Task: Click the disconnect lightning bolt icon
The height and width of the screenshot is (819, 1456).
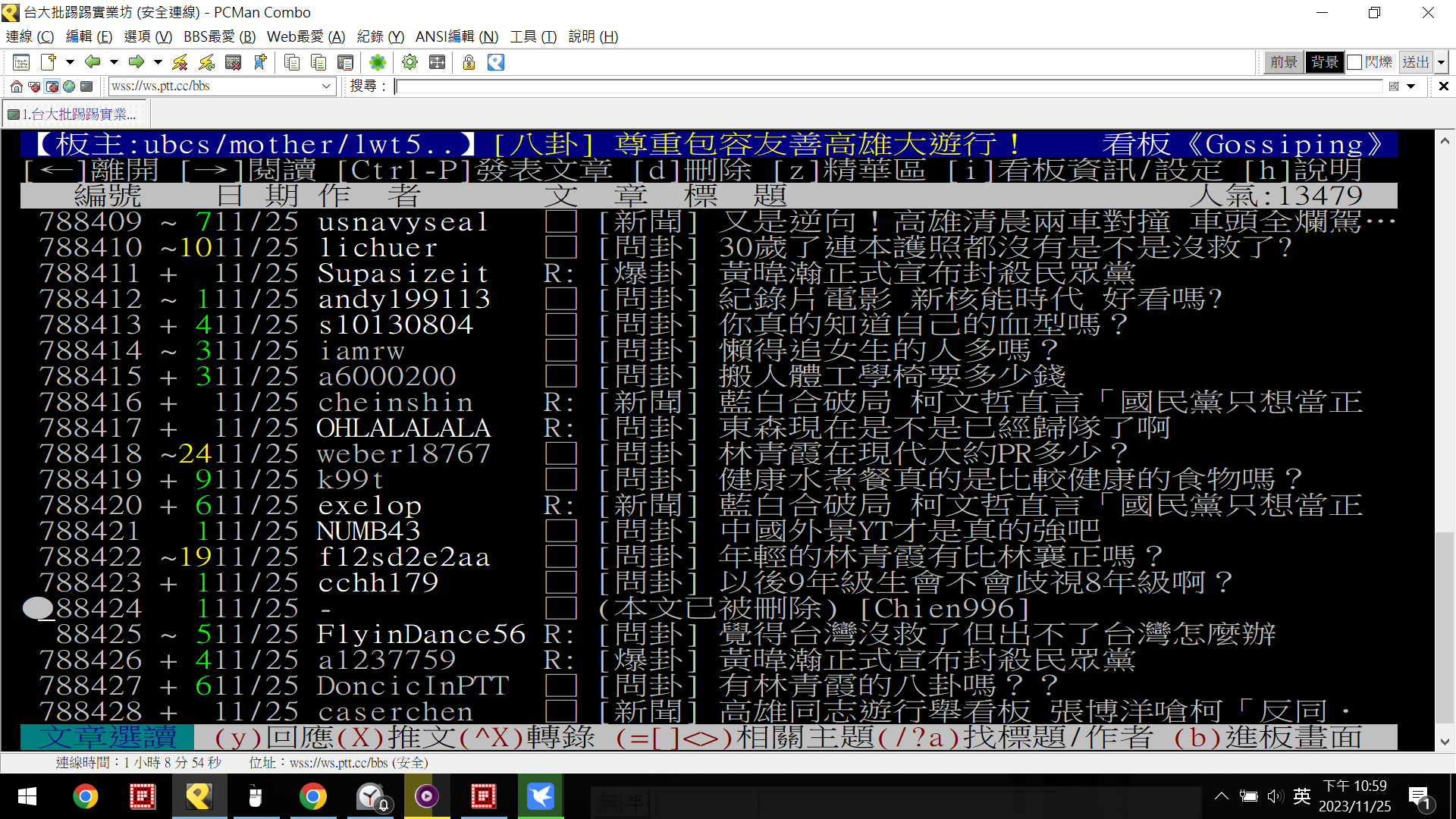Action: [x=180, y=62]
